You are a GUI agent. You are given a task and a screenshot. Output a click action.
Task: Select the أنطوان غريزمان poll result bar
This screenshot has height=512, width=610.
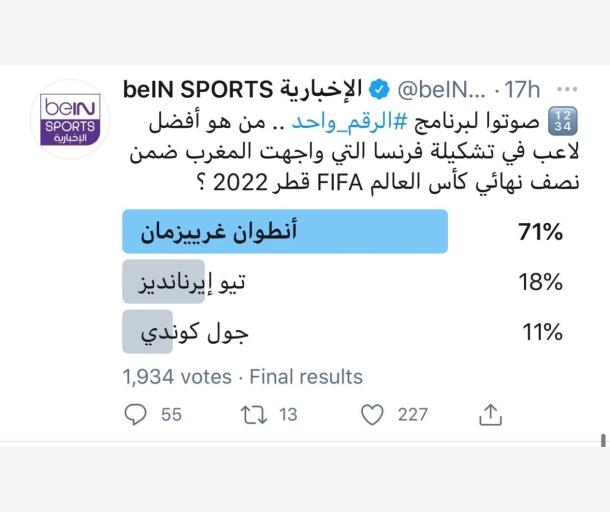coord(285,233)
